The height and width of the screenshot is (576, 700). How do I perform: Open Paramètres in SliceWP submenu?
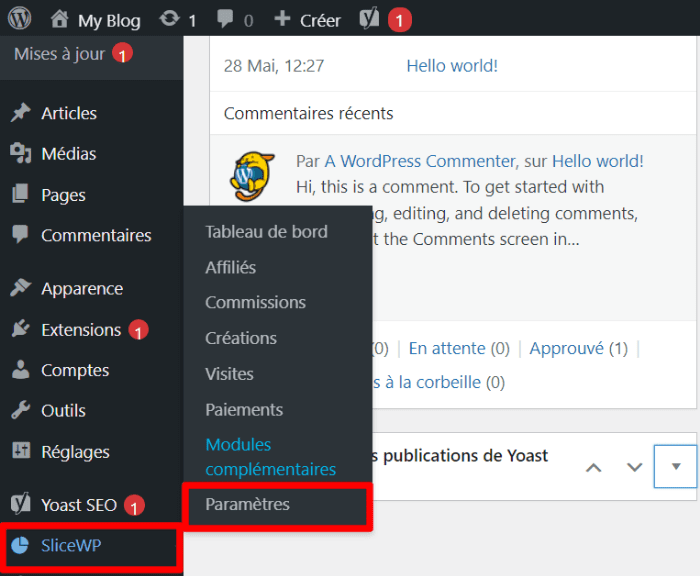(247, 505)
